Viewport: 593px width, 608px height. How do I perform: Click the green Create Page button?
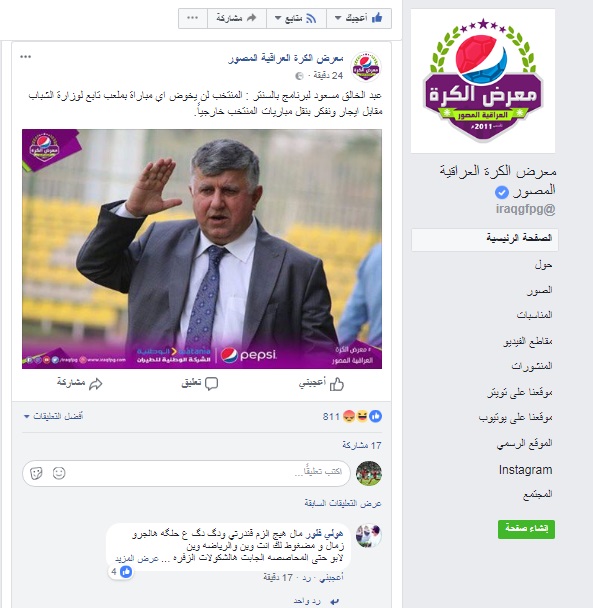pyautogui.click(x=526, y=529)
